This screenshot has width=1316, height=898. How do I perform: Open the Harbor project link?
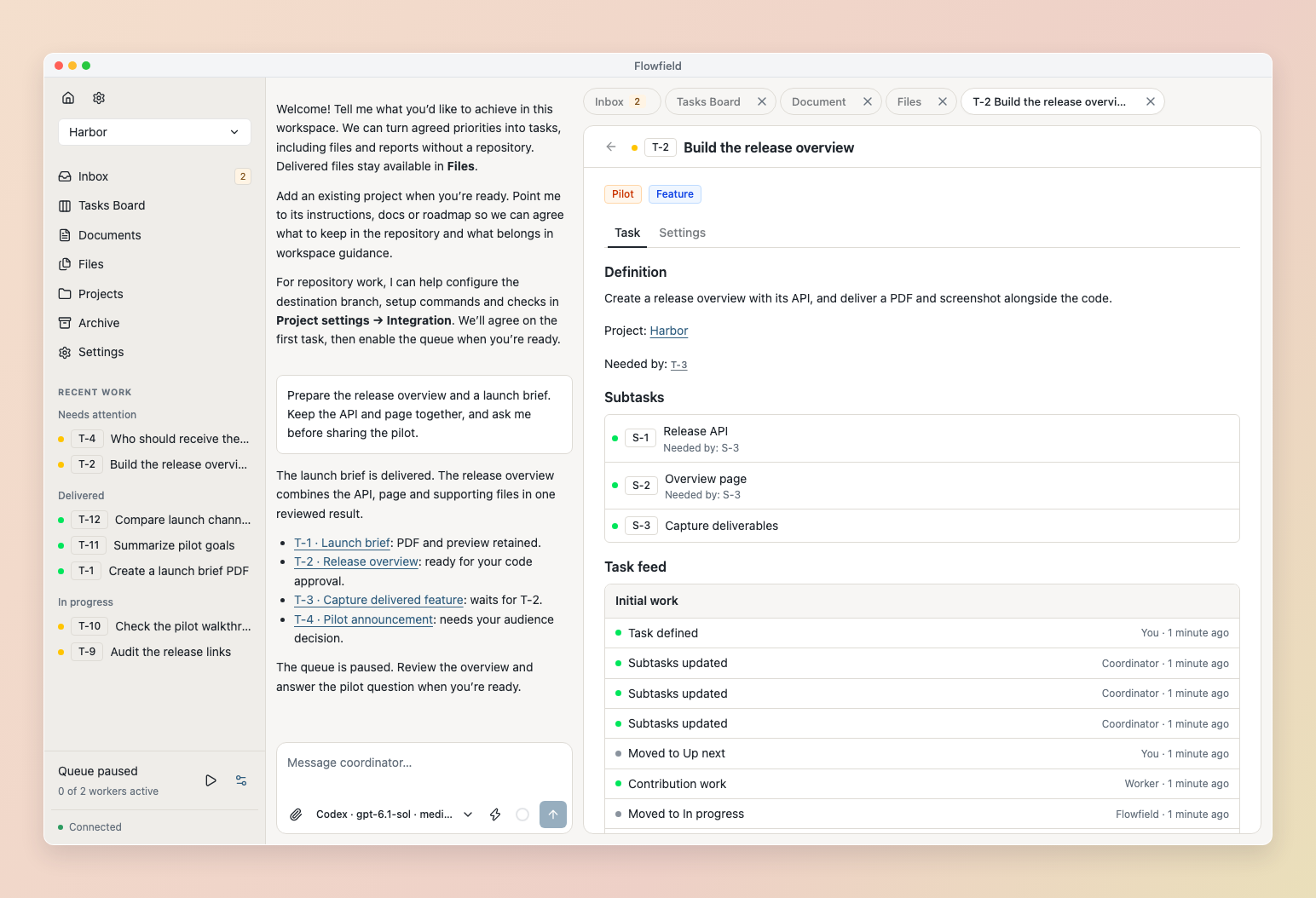pos(669,331)
